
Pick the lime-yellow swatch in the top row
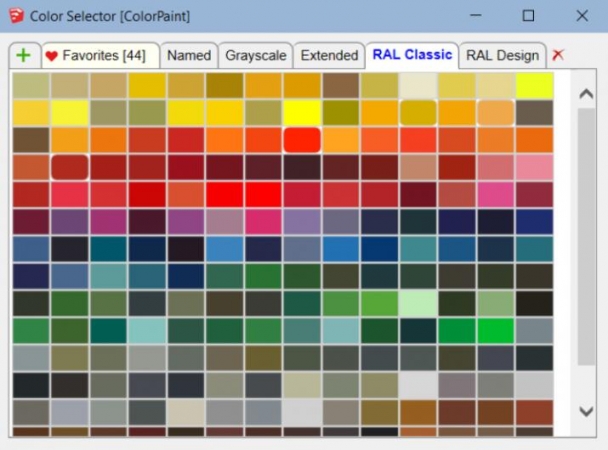click(x=534, y=86)
